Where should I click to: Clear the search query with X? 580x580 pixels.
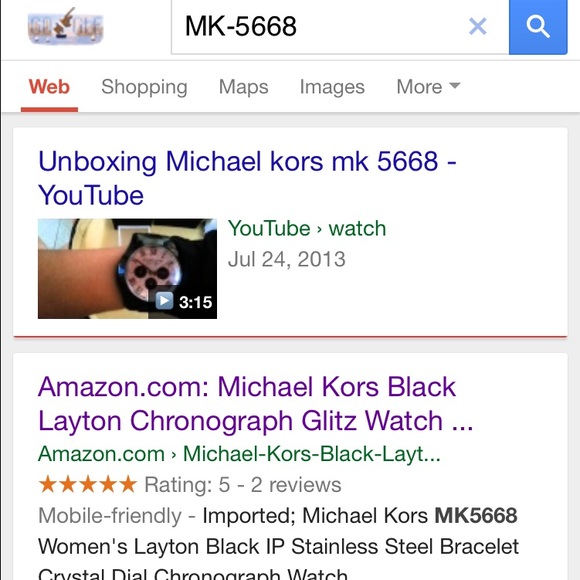click(478, 26)
